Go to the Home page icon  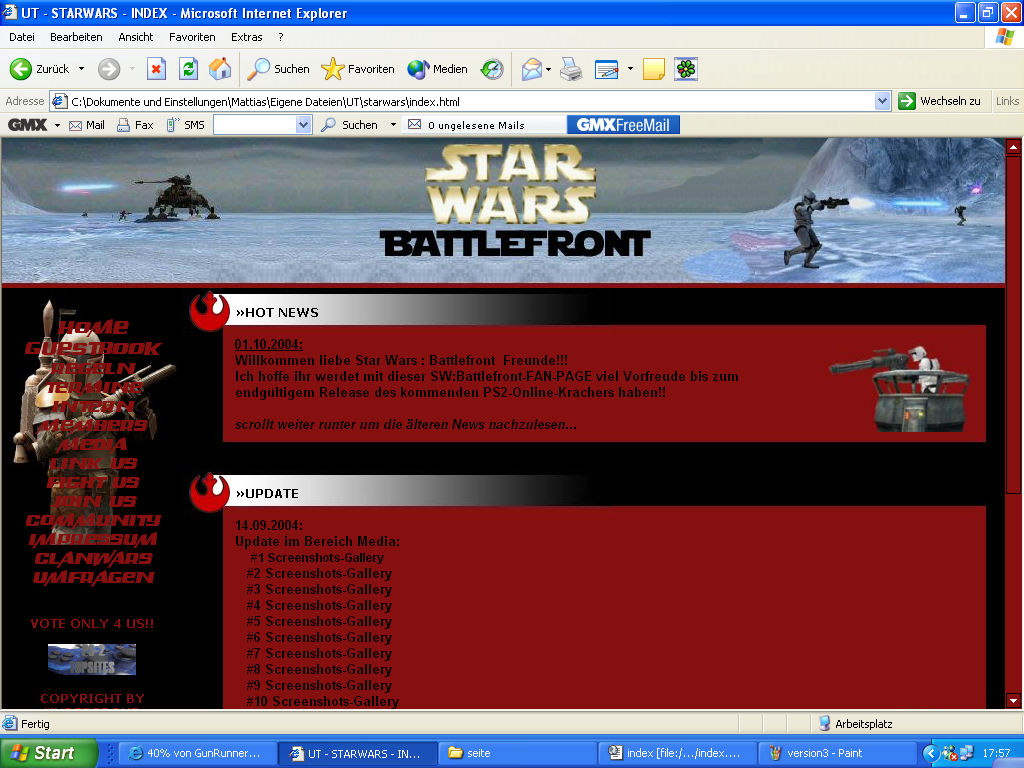point(220,69)
